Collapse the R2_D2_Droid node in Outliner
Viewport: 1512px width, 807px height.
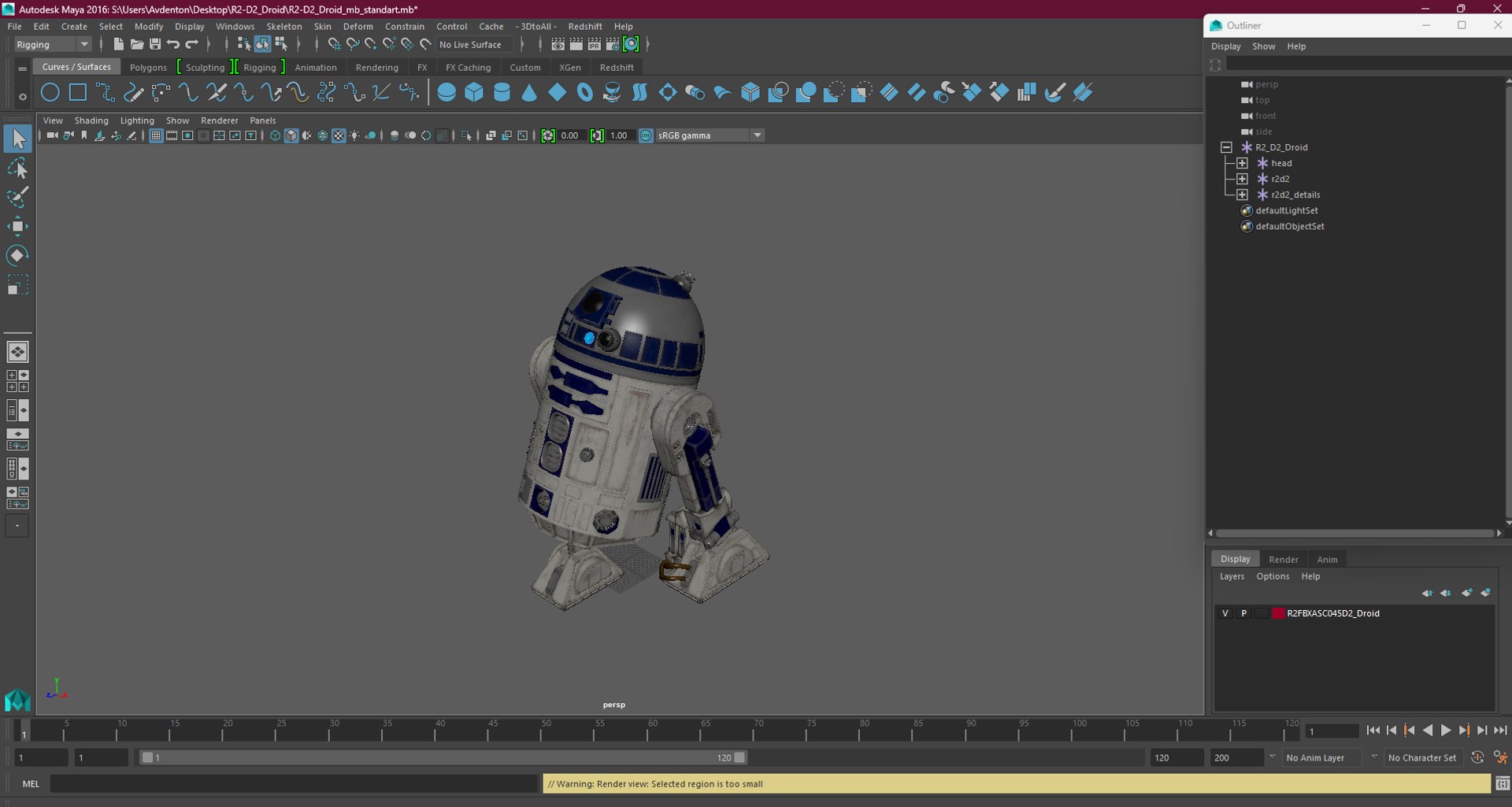click(x=1226, y=147)
